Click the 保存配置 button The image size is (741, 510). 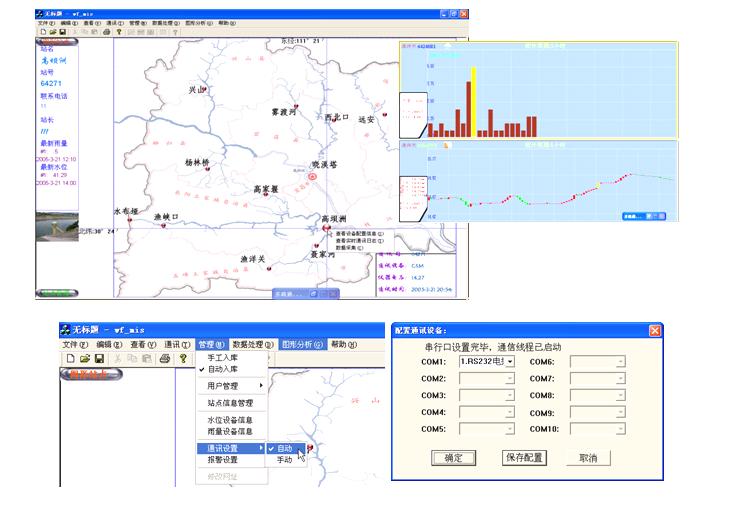coord(524,457)
